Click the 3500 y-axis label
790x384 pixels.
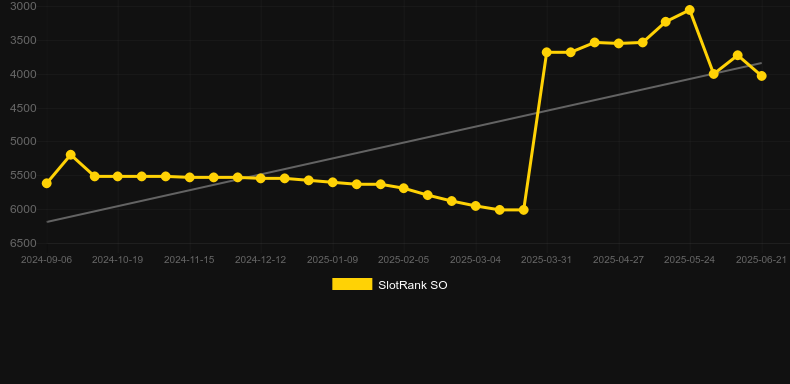click(x=23, y=40)
